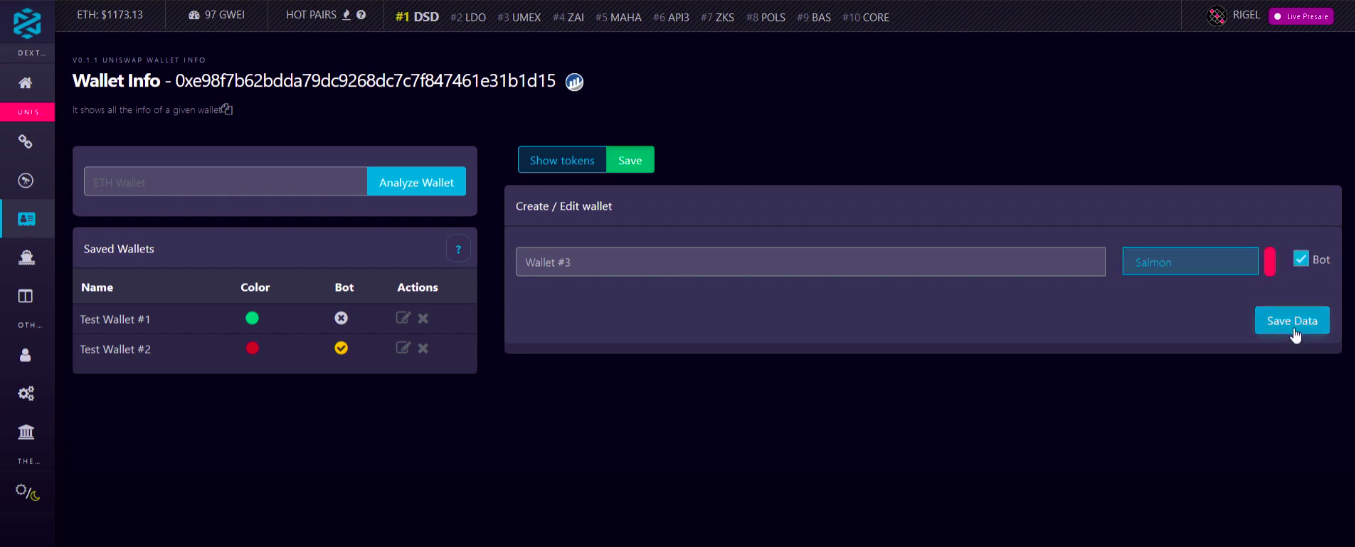Select the Wallet Info card sidebar icon
The width and height of the screenshot is (1355, 547).
click(x=26, y=218)
